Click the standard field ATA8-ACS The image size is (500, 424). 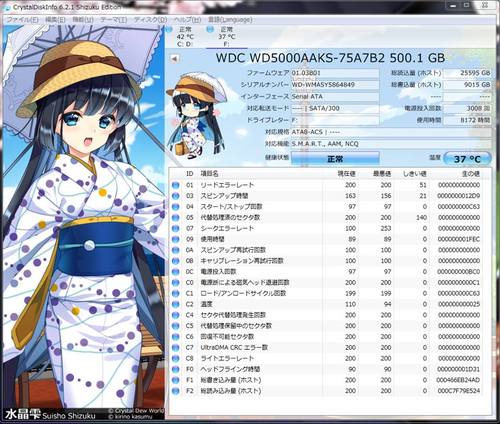pyautogui.click(x=391, y=132)
